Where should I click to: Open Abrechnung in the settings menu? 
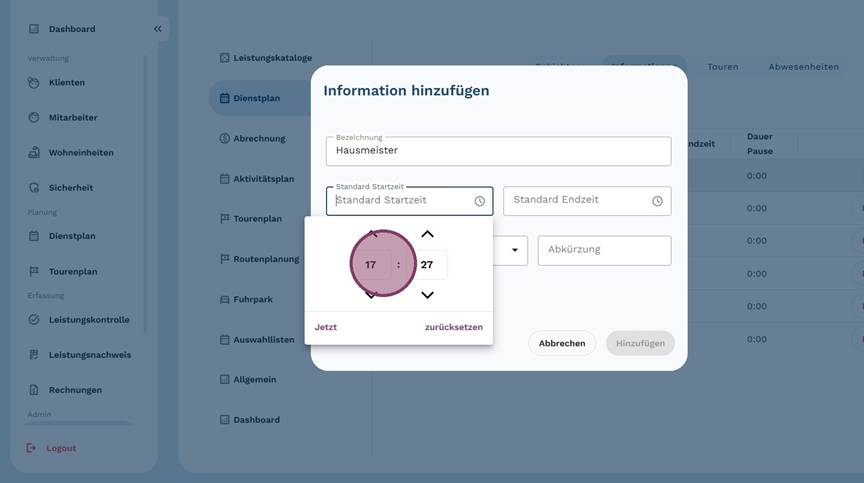(259, 138)
